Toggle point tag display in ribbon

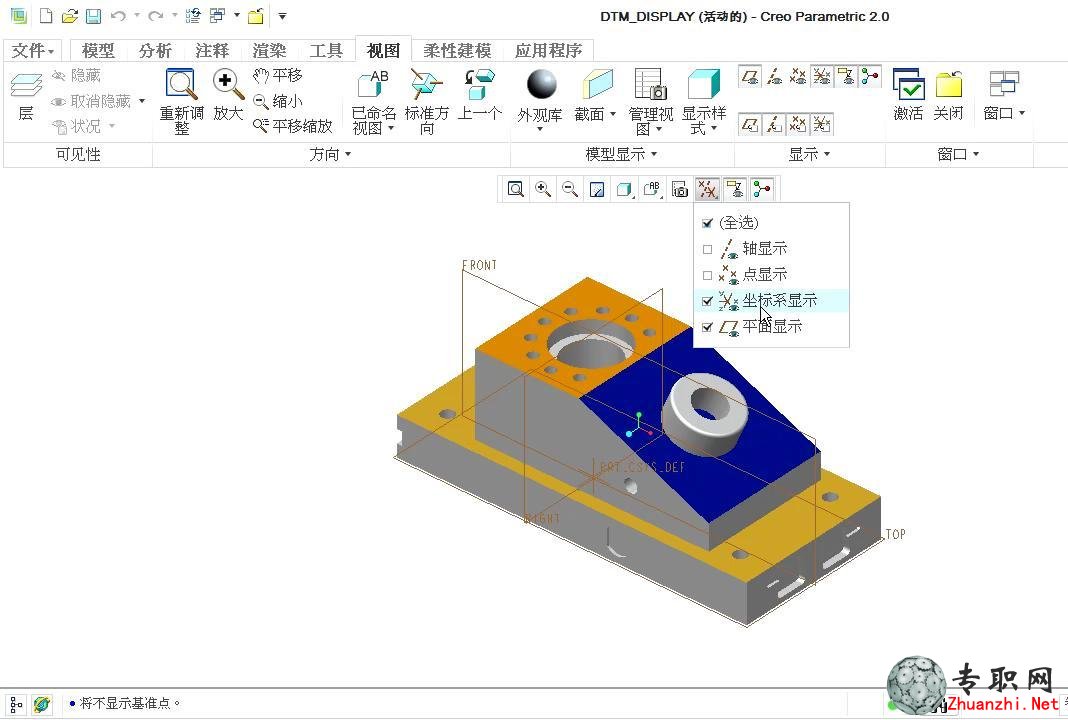pos(798,125)
